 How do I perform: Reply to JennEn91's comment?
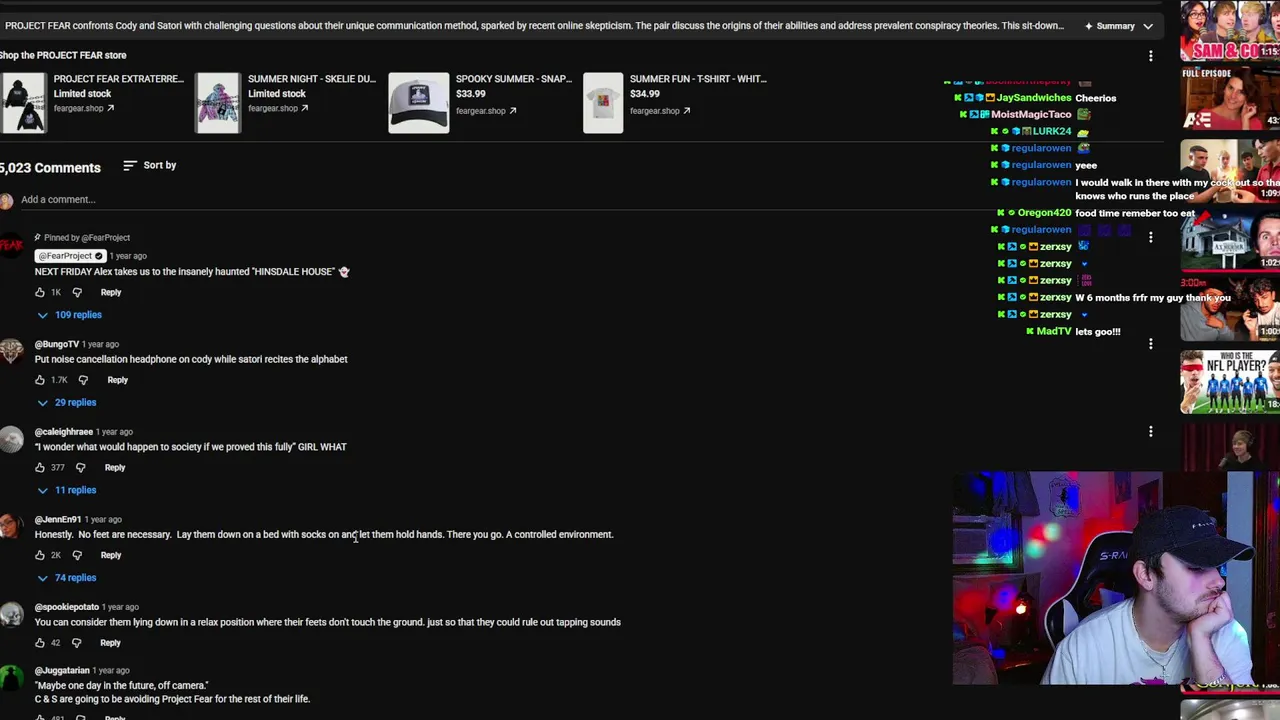(x=111, y=555)
